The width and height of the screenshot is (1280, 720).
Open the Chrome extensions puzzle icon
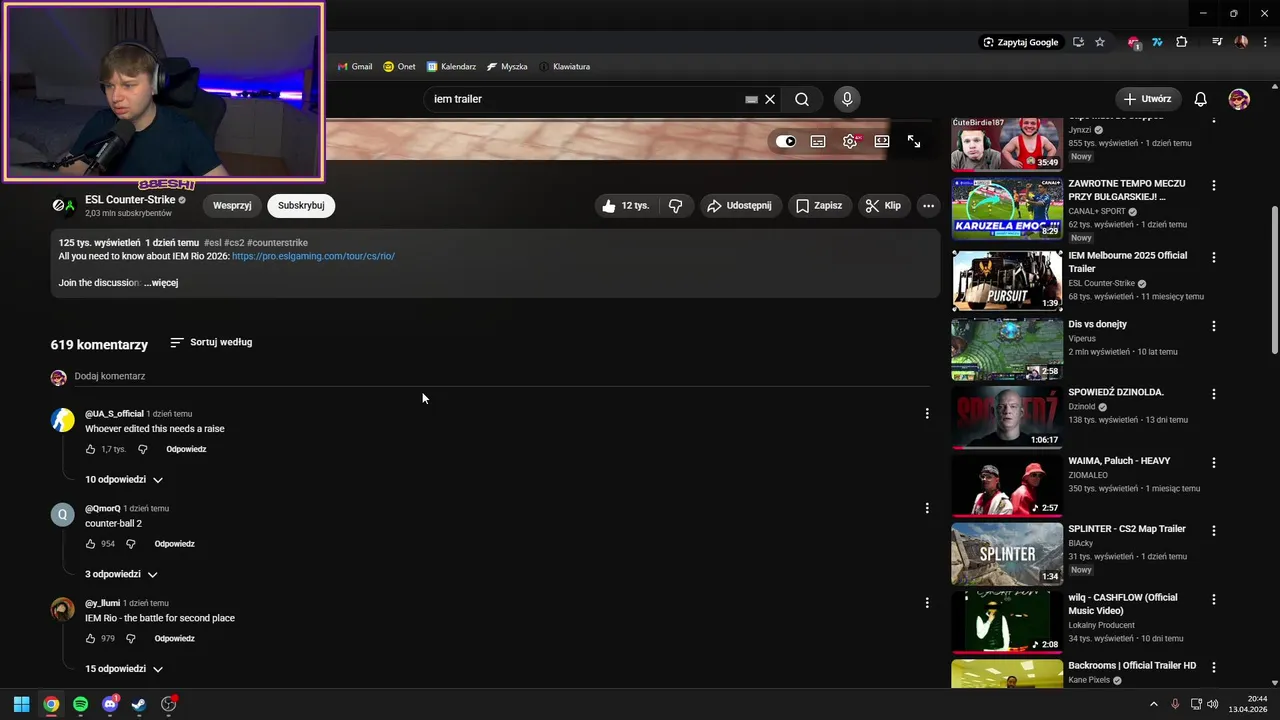click(1182, 42)
